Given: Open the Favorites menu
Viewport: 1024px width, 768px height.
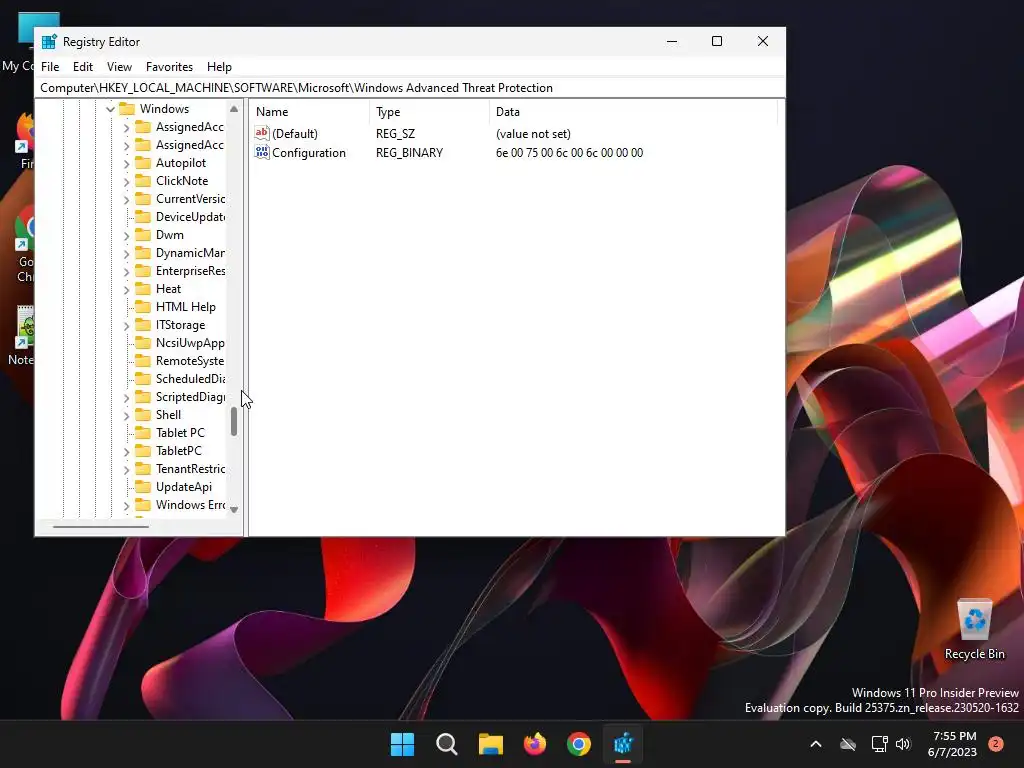Looking at the screenshot, I should [169, 67].
